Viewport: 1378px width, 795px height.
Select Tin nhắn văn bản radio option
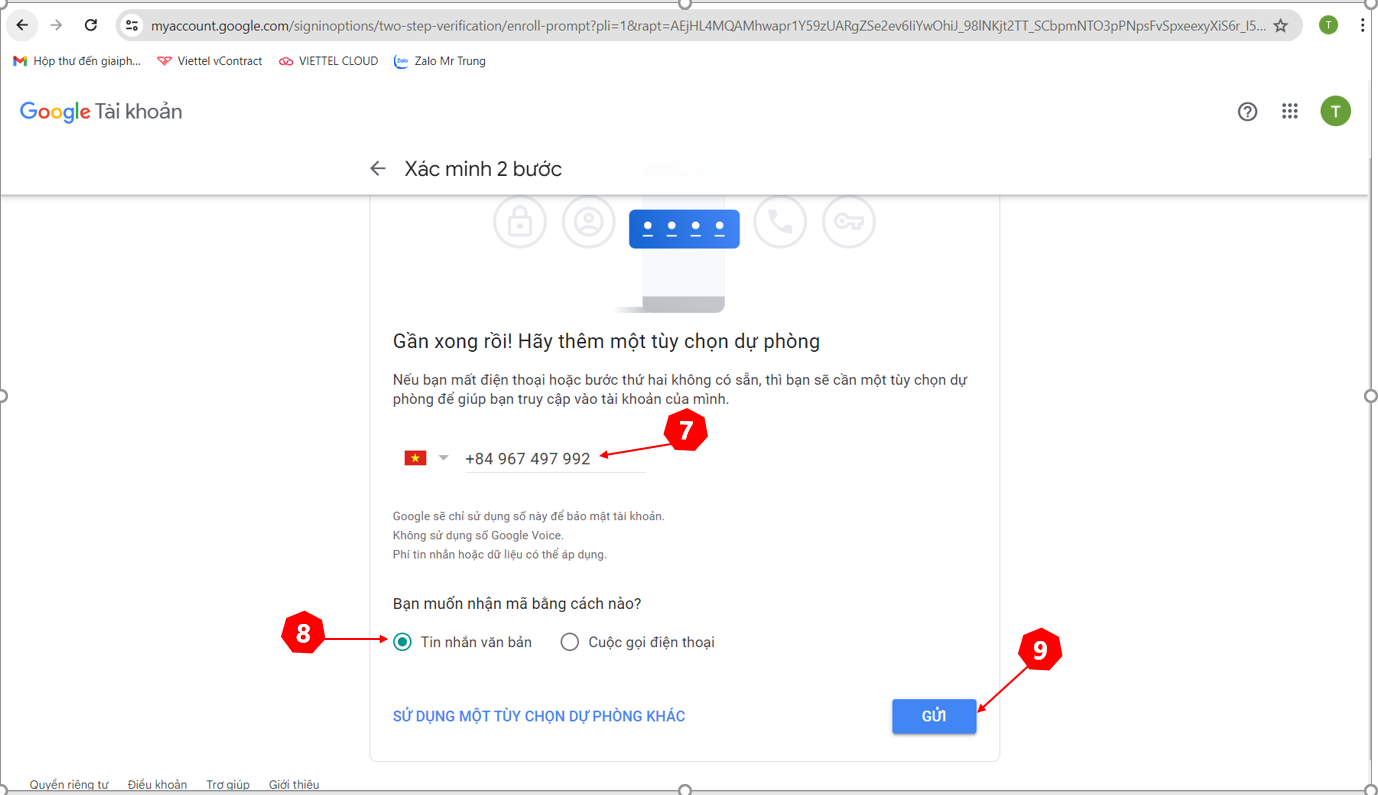(x=402, y=642)
